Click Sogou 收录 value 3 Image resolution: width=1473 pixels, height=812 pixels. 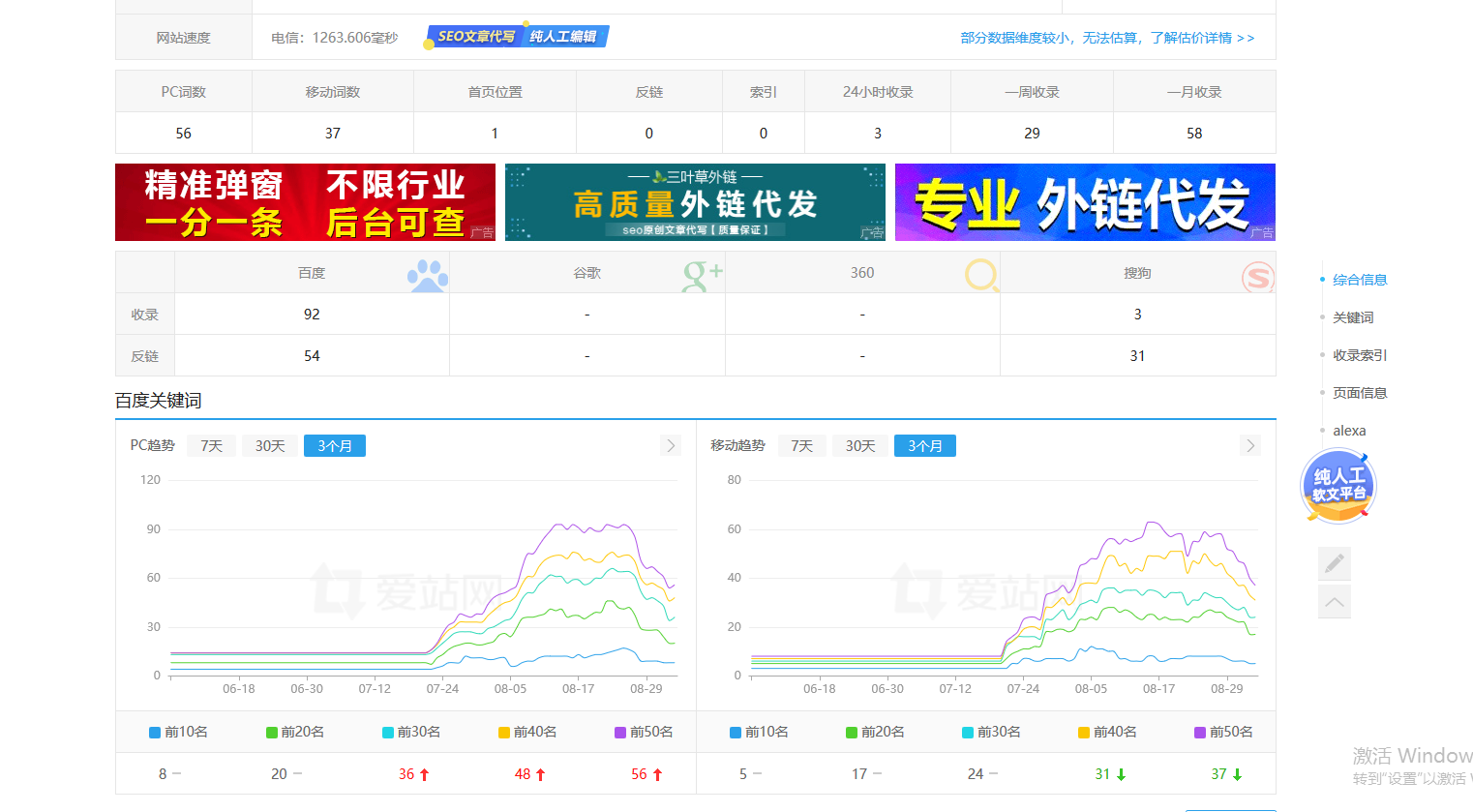(1137, 315)
